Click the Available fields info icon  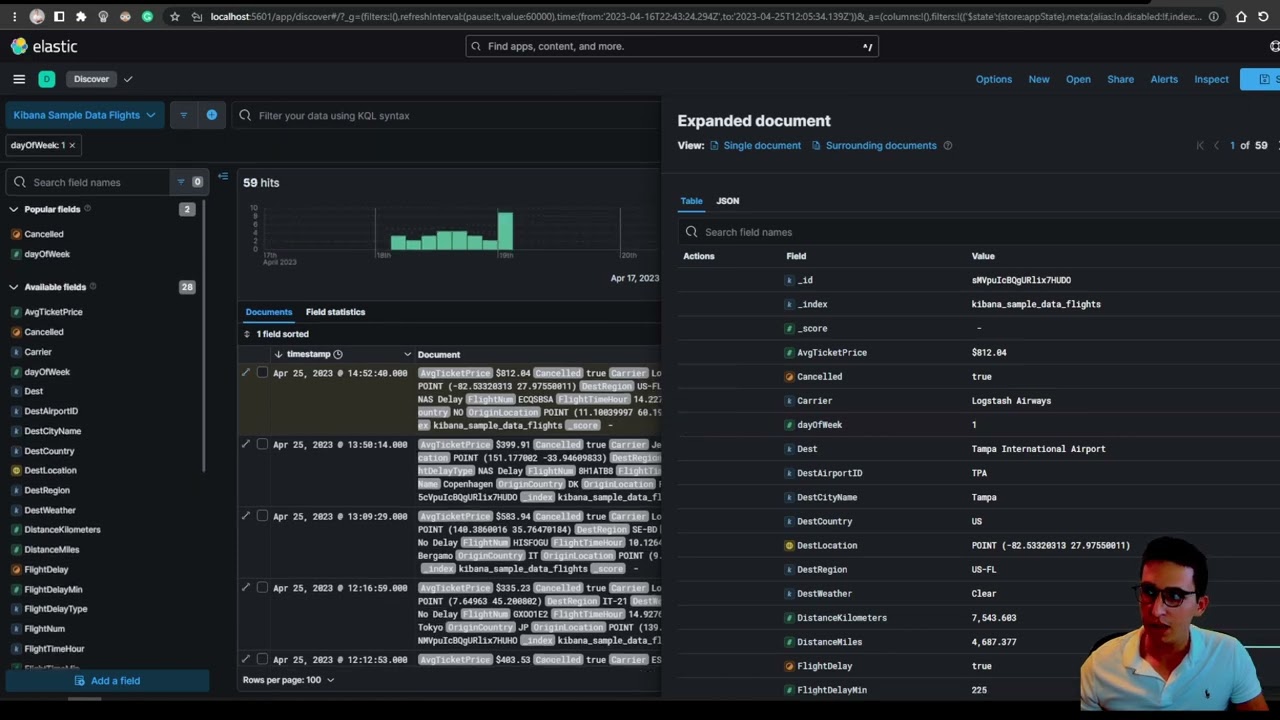(x=93, y=287)
